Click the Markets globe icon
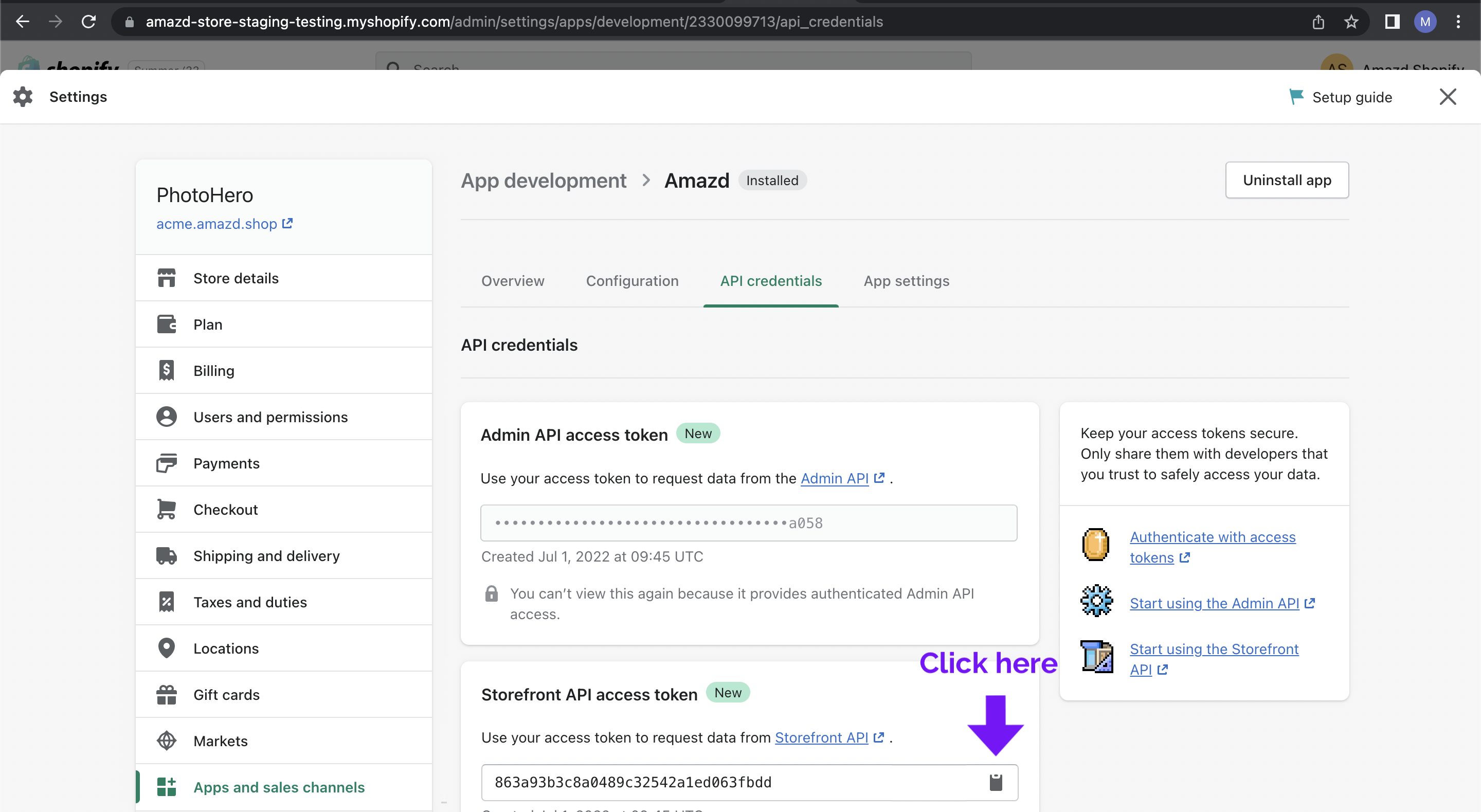Viewport: 1481px width, 812px height. [x=166, y=741]
